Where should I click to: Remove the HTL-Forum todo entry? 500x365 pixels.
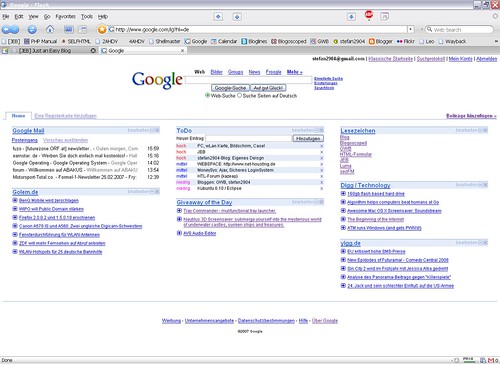point(322,176)
